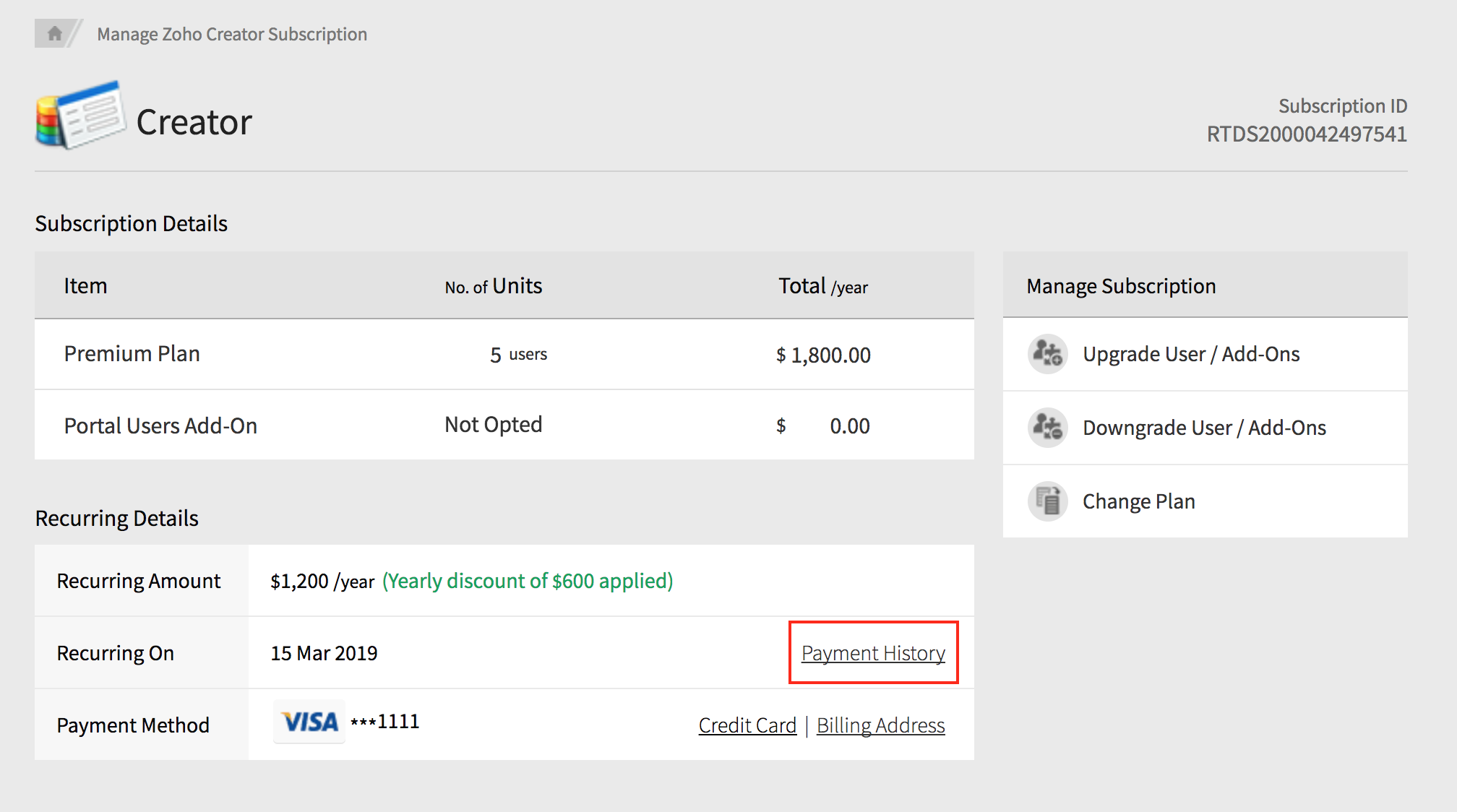Click the VISA card icon
This screenshot has height=812, width=1457.
coord(309,721)
